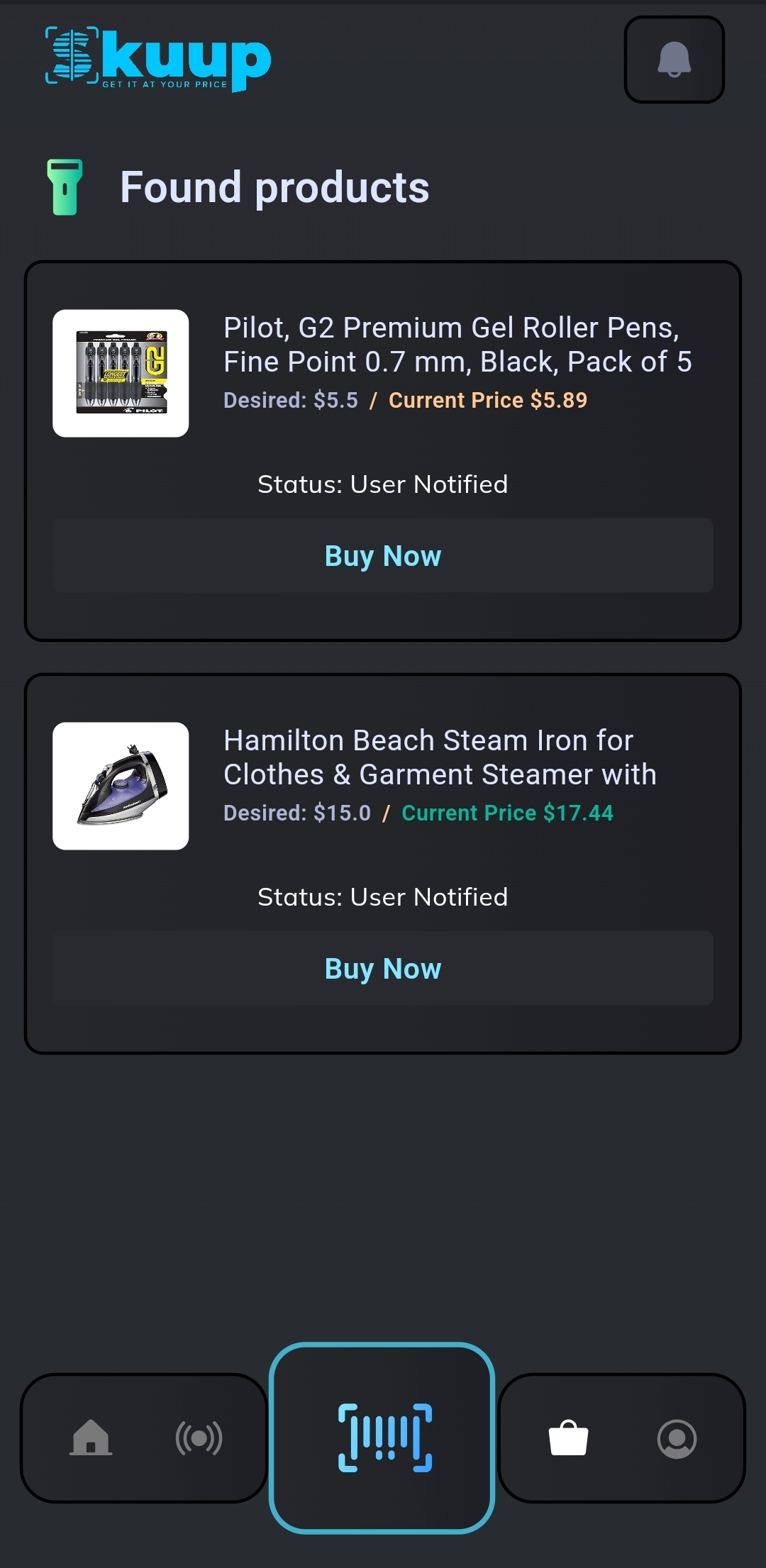Tap the Current Price $5.89 label

(x=488, y=401)
